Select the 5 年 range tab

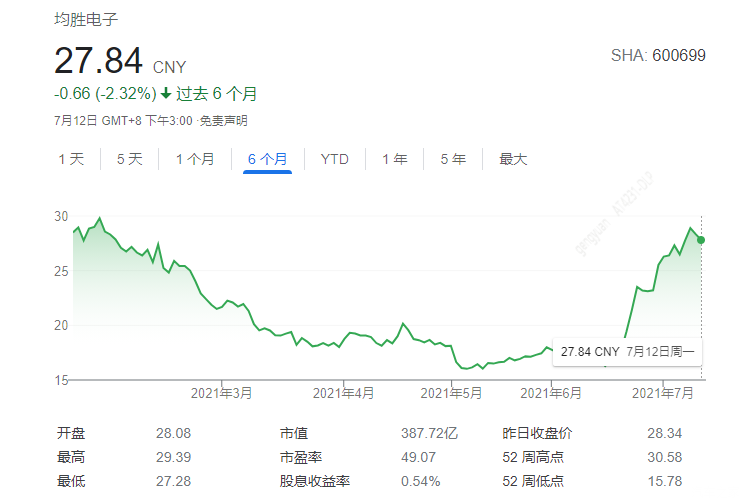click(453, 159)
